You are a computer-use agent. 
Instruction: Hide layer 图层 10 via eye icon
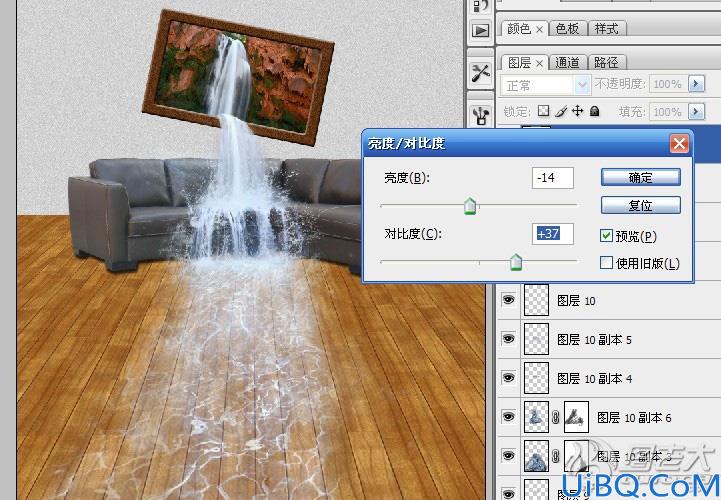coord(508,300)
